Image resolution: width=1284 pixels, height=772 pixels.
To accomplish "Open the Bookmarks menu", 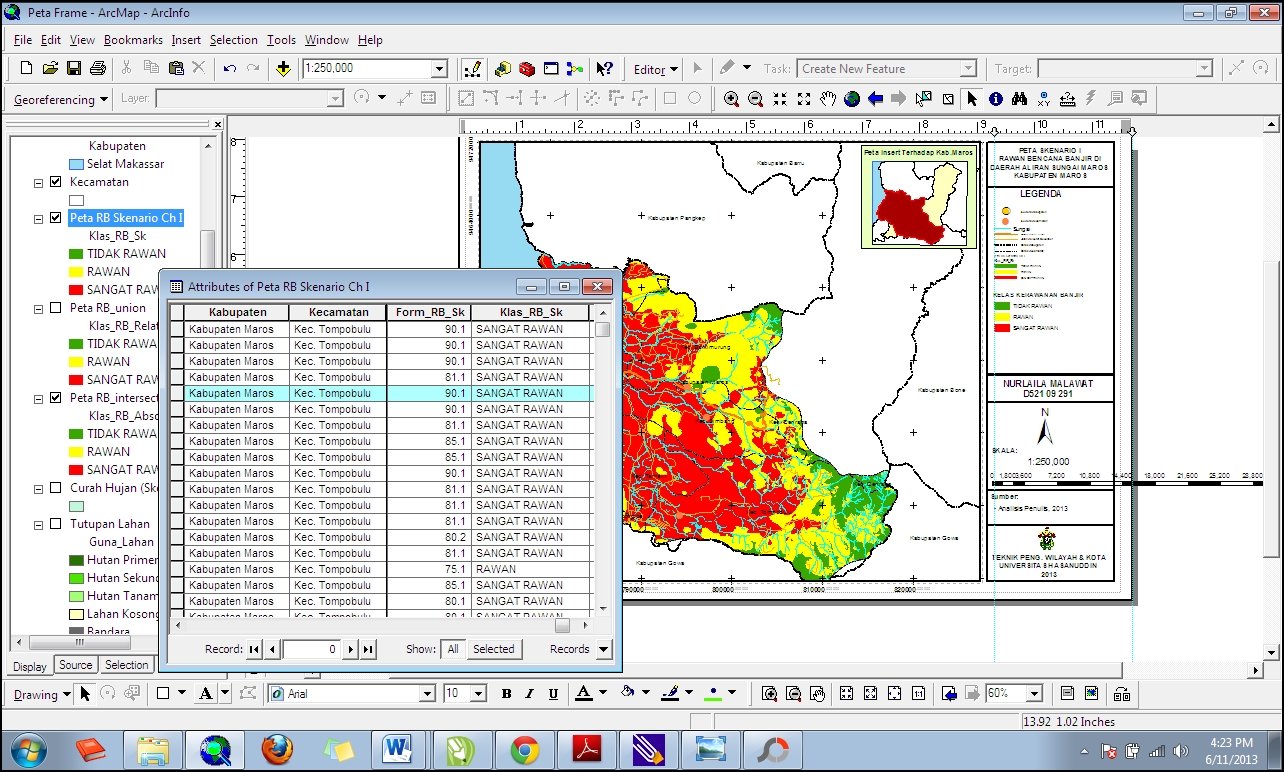I will [x=133, y=40].
